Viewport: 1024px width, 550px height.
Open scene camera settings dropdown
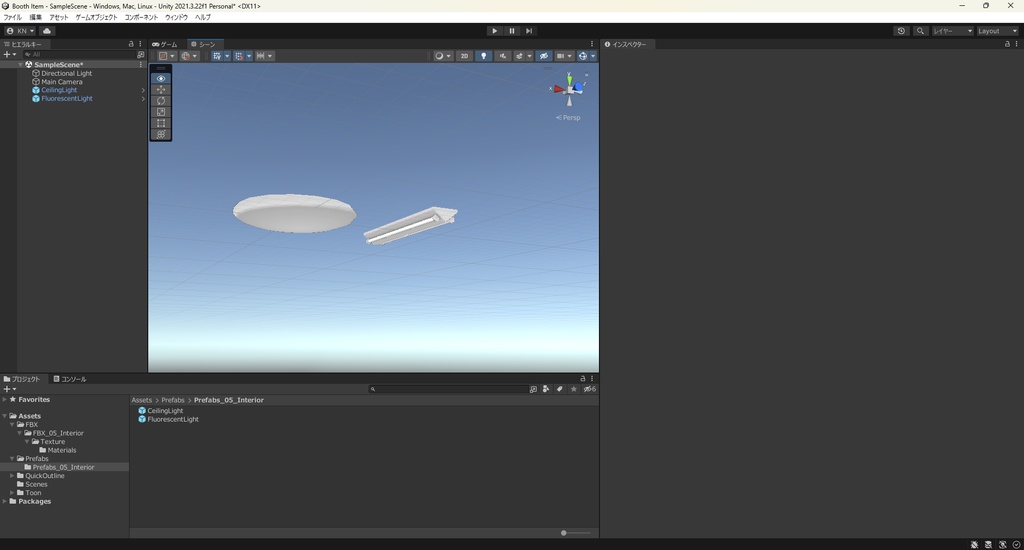pos(564,56)
